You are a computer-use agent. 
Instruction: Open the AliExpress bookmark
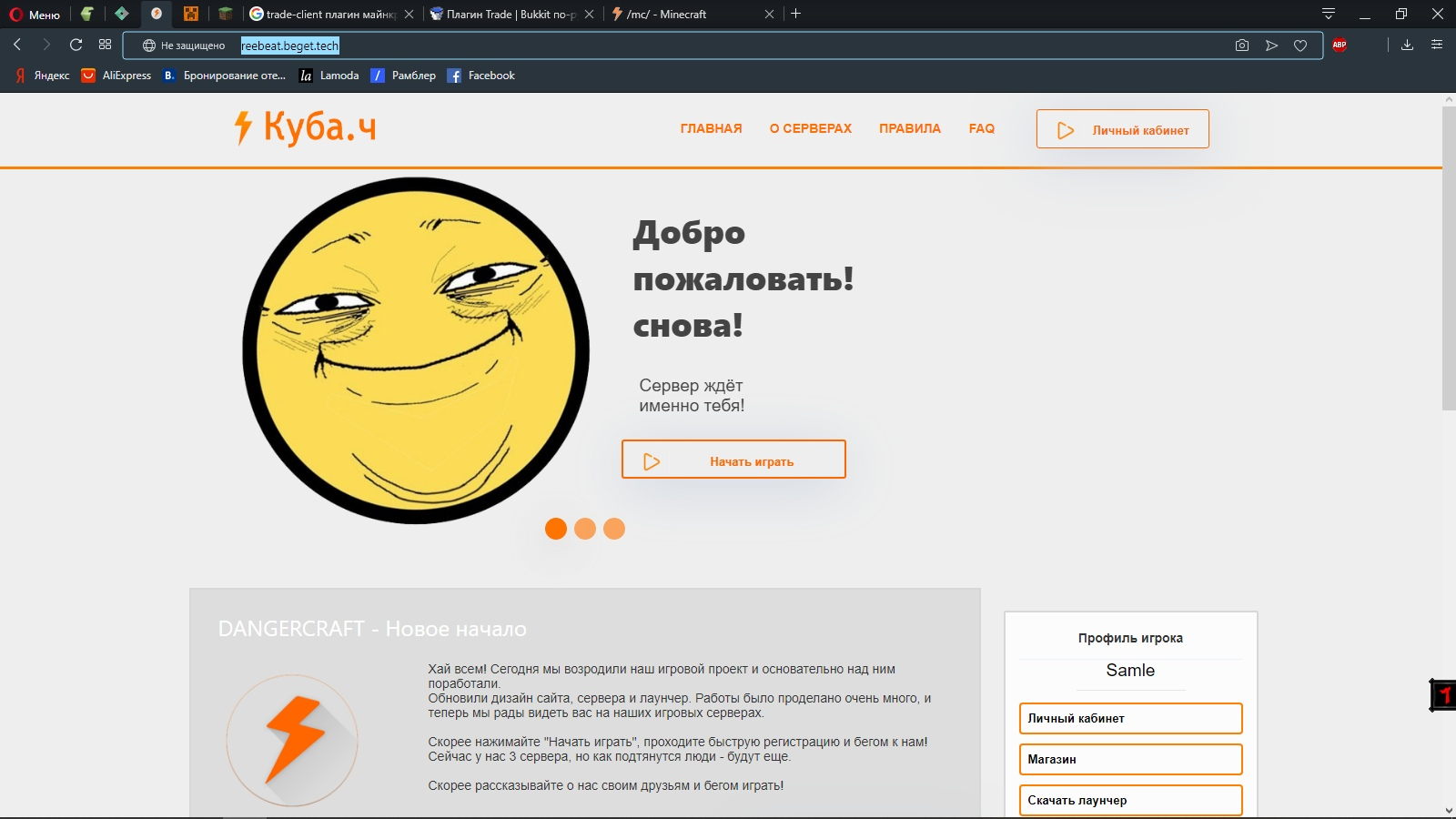coord(116,76)
